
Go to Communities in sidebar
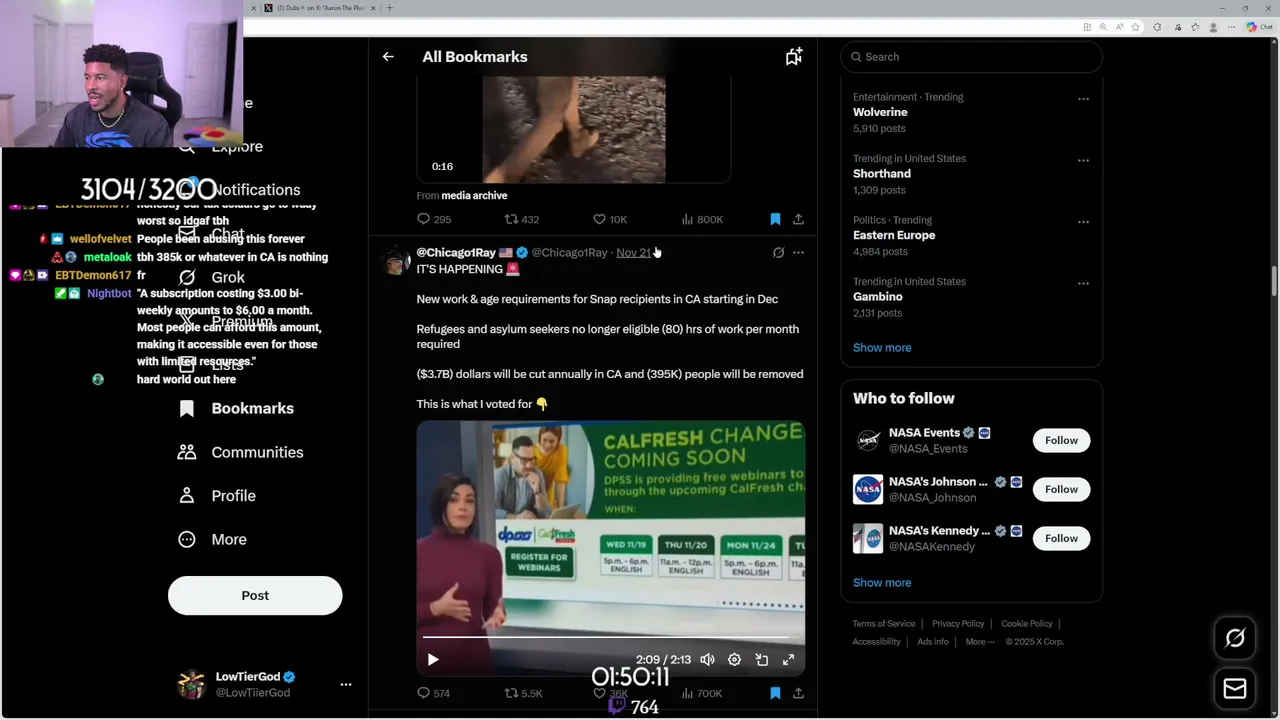tap(241, 452)
